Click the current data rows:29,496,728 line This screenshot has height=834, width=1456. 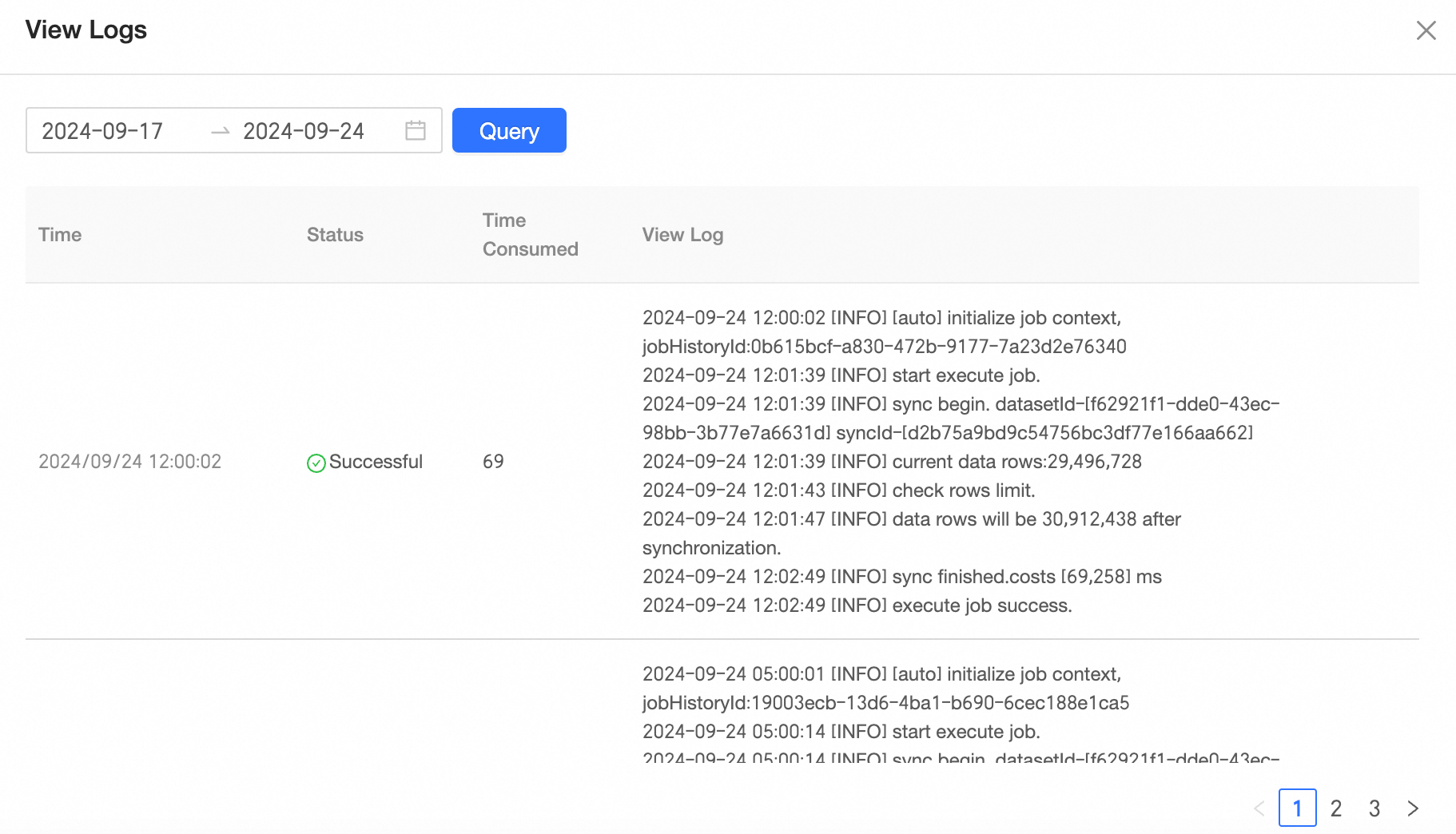(892, 462)
